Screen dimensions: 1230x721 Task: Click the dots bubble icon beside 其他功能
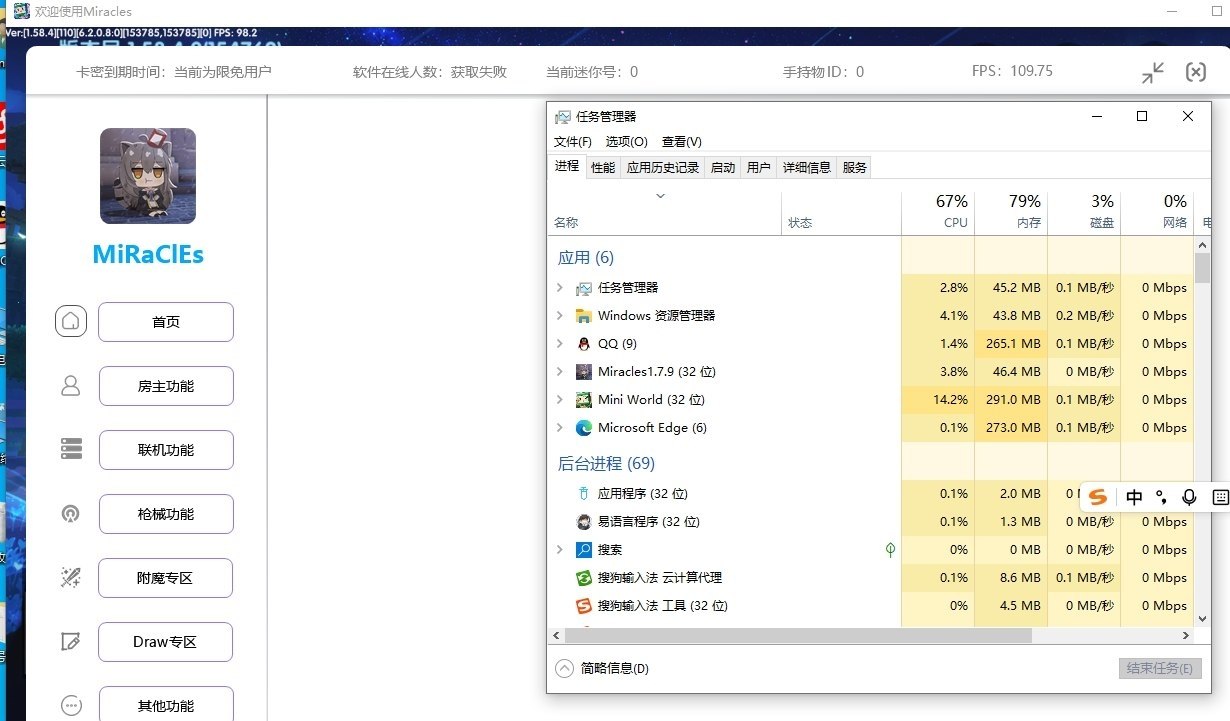pyautogui.click(x=71, y=705)
